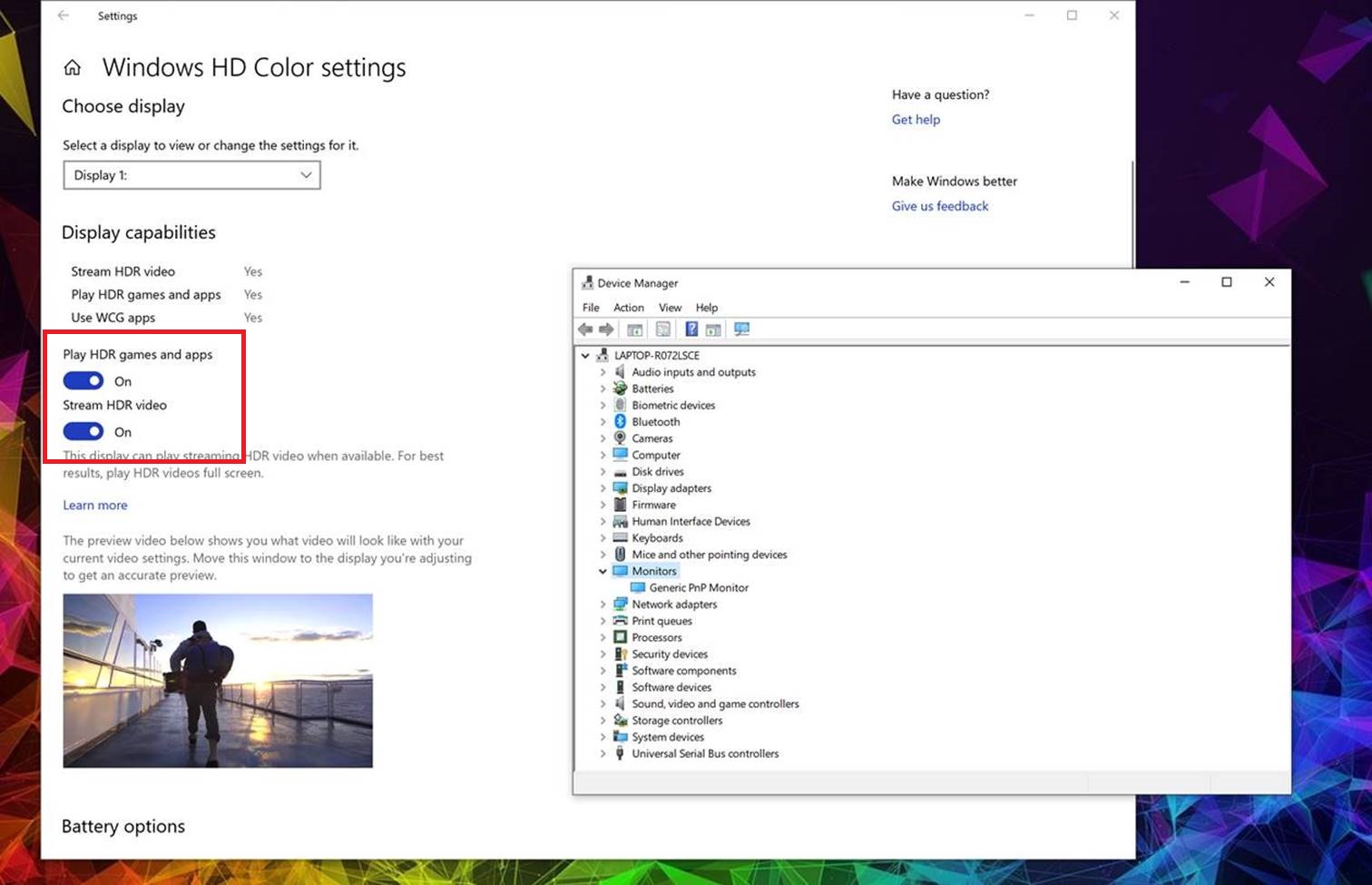Open the View menu in Device Manager

coord(670,307)
